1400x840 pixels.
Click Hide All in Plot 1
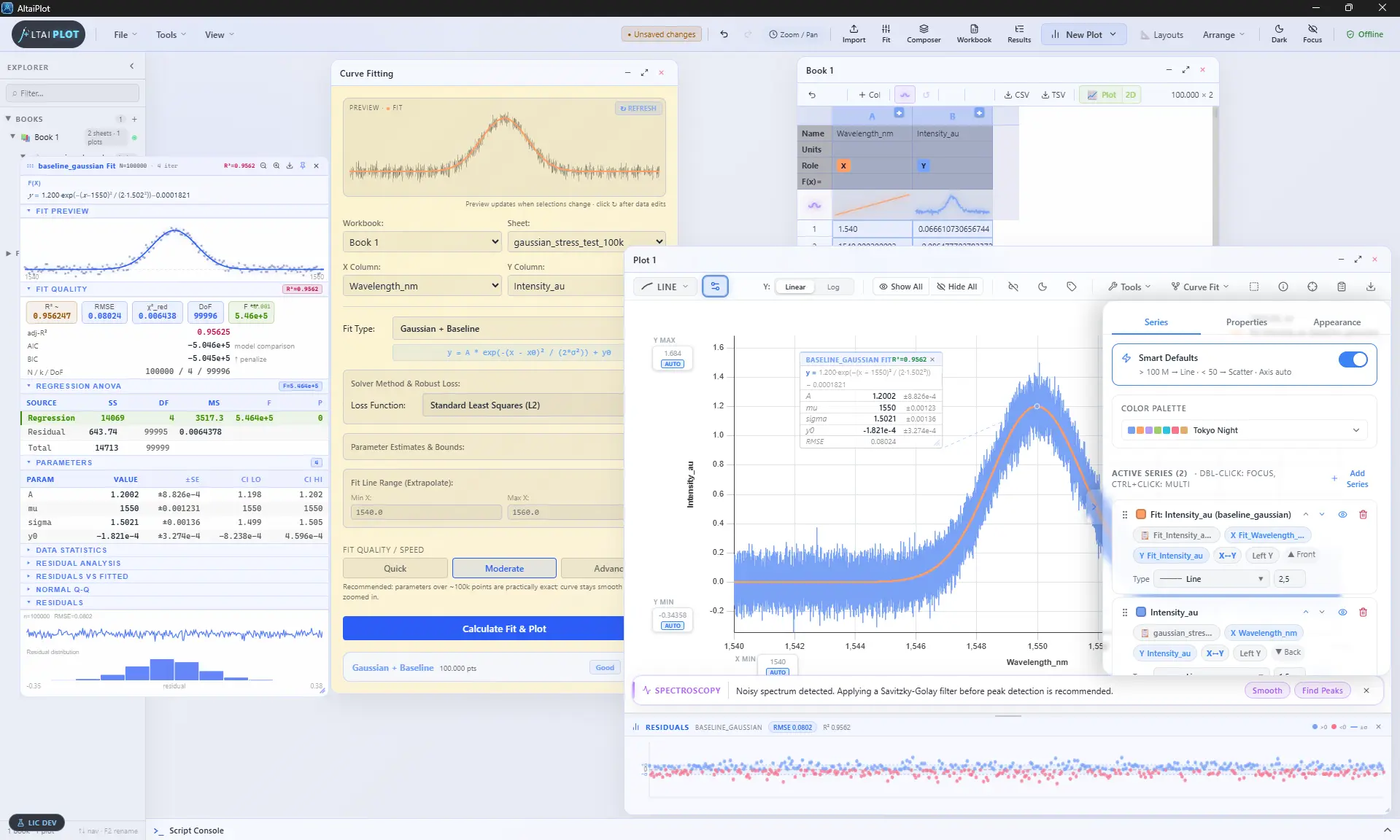[x=957, y=287]
